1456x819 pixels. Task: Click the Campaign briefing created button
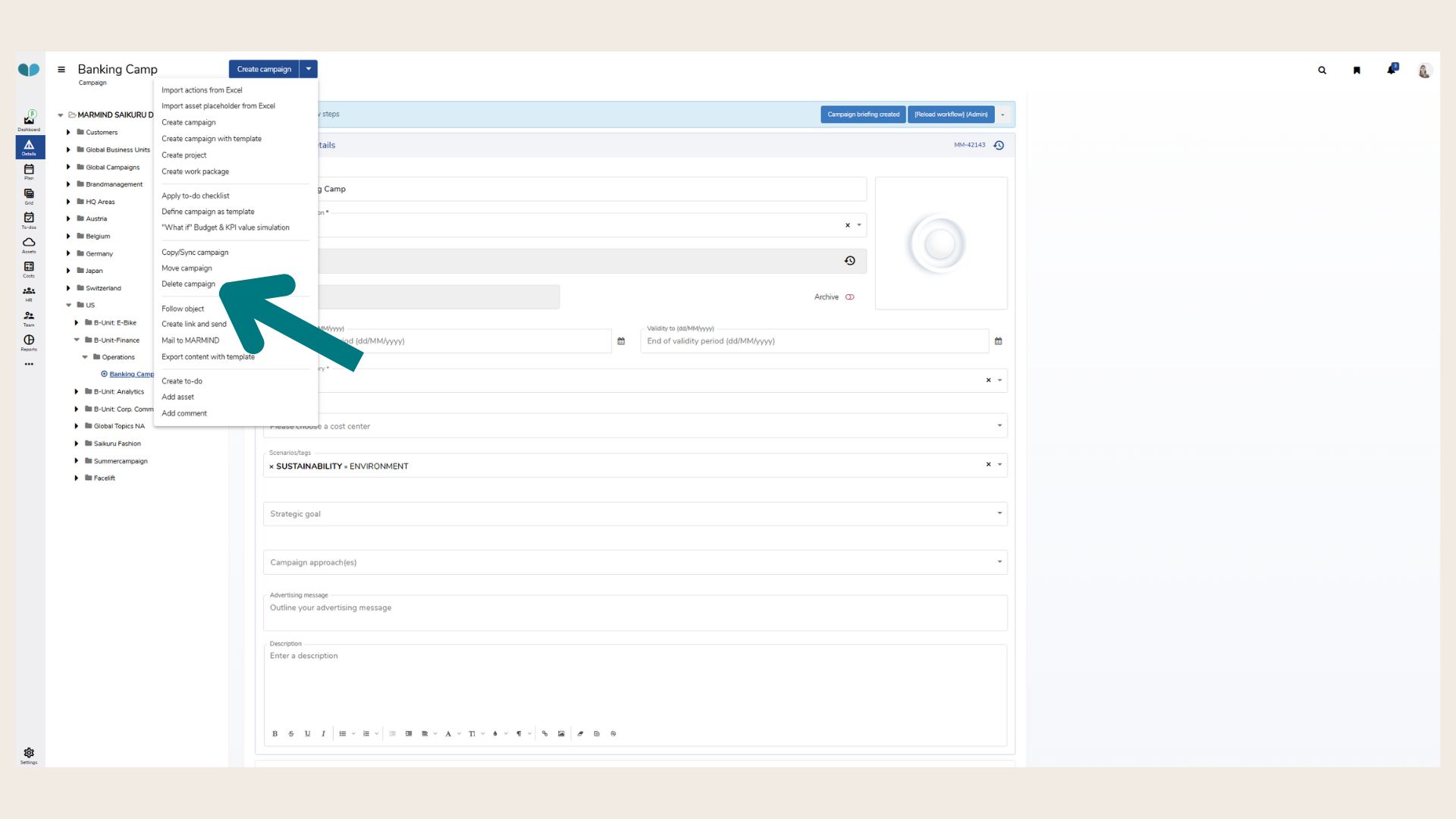pyautogui.click(x=863, y=115)
